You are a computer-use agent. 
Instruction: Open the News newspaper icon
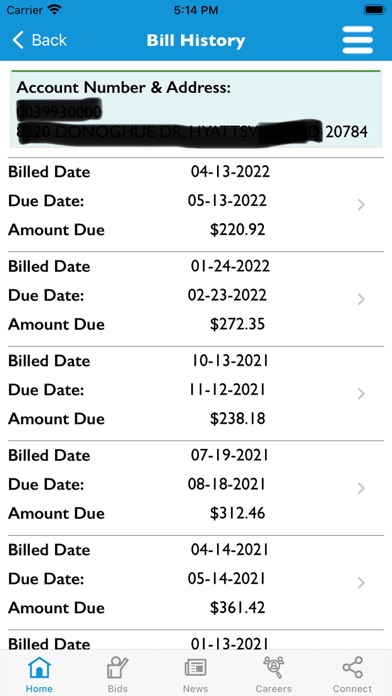(195, 668)
